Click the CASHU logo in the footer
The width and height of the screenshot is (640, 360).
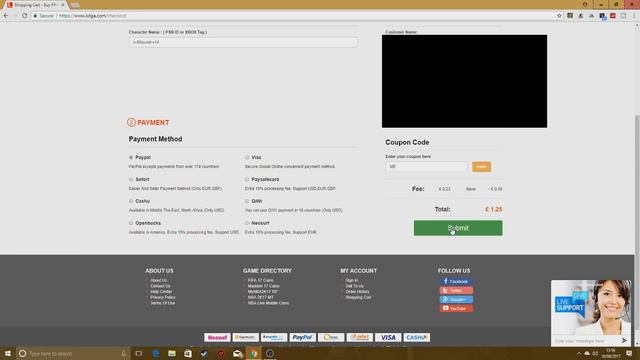point(417,338)
